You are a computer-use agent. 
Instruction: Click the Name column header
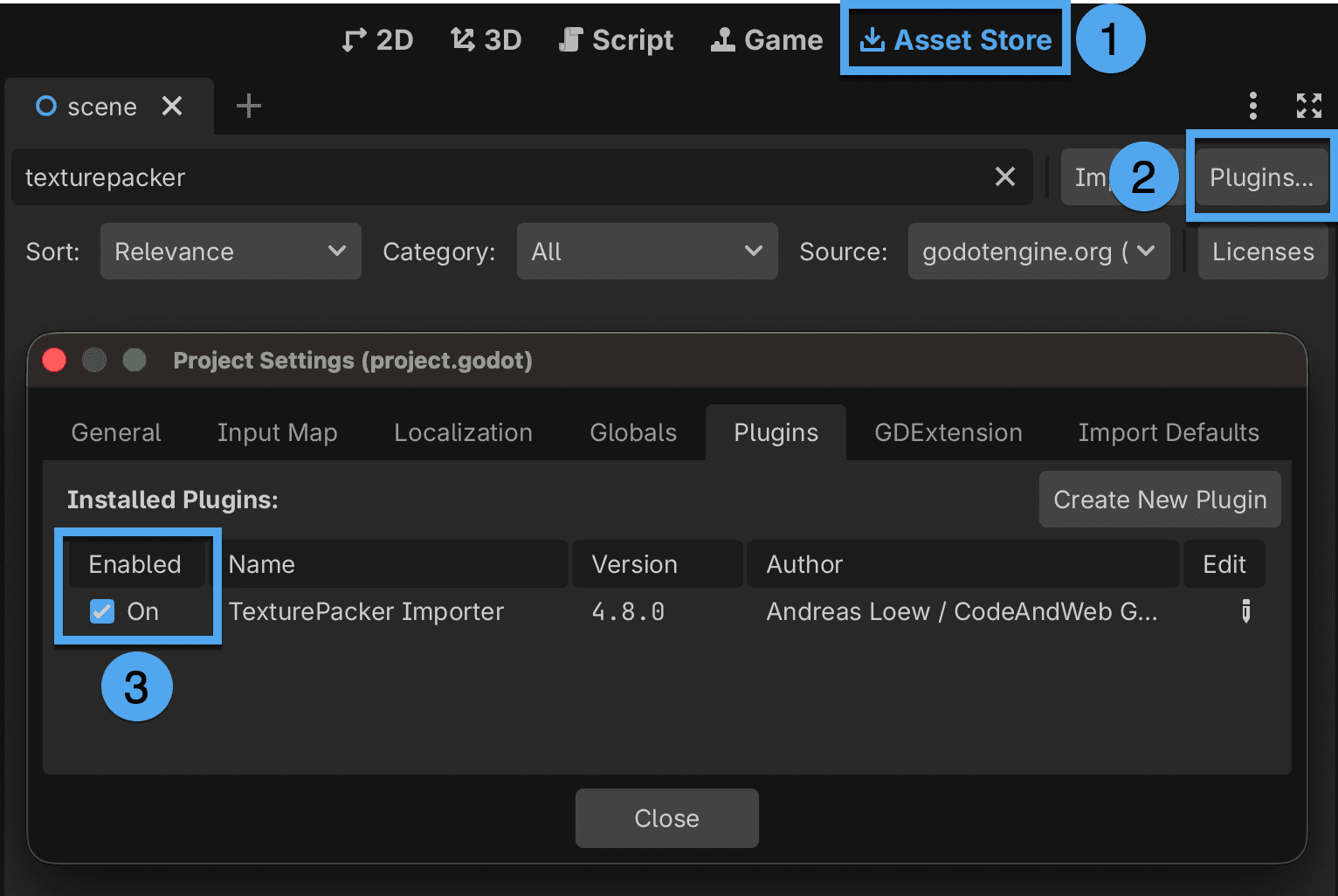pyautogui.click(x=389, y=564)
